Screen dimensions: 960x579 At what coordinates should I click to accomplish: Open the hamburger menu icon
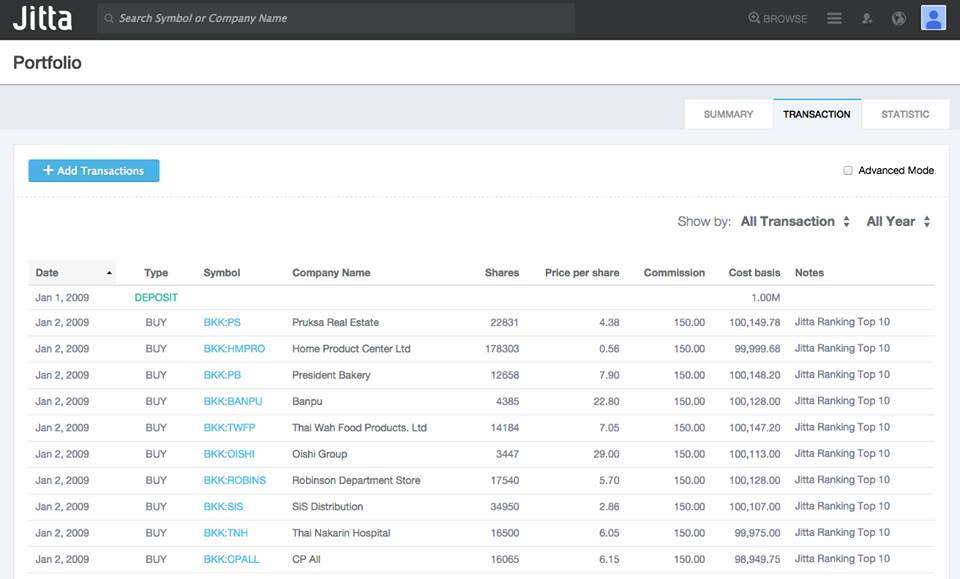coord(834,18)
